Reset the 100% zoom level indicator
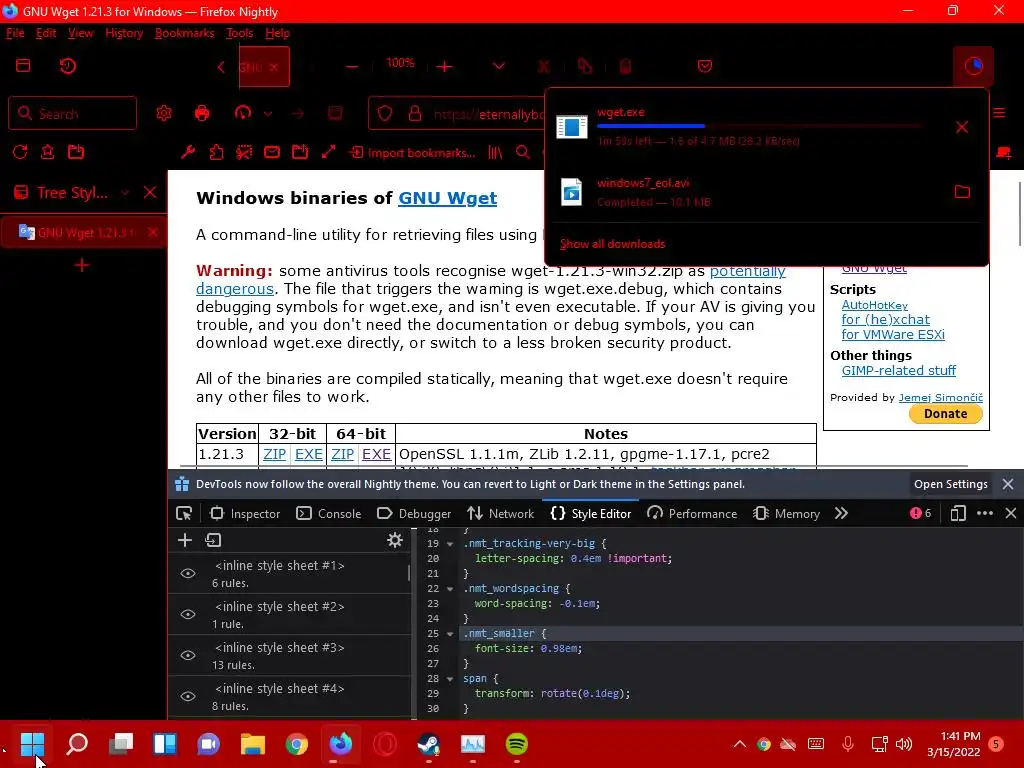 (400, 63)
